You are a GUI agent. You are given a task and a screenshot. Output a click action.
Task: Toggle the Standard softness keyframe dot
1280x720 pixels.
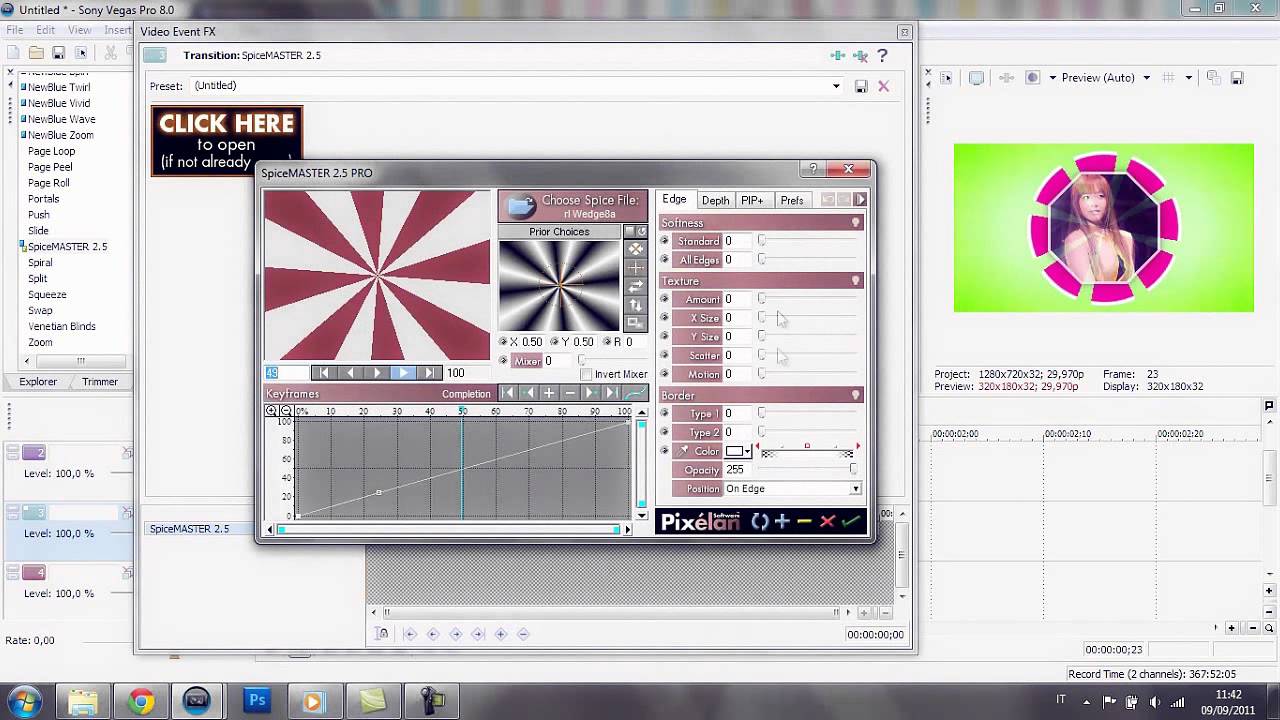coord(665,241)
